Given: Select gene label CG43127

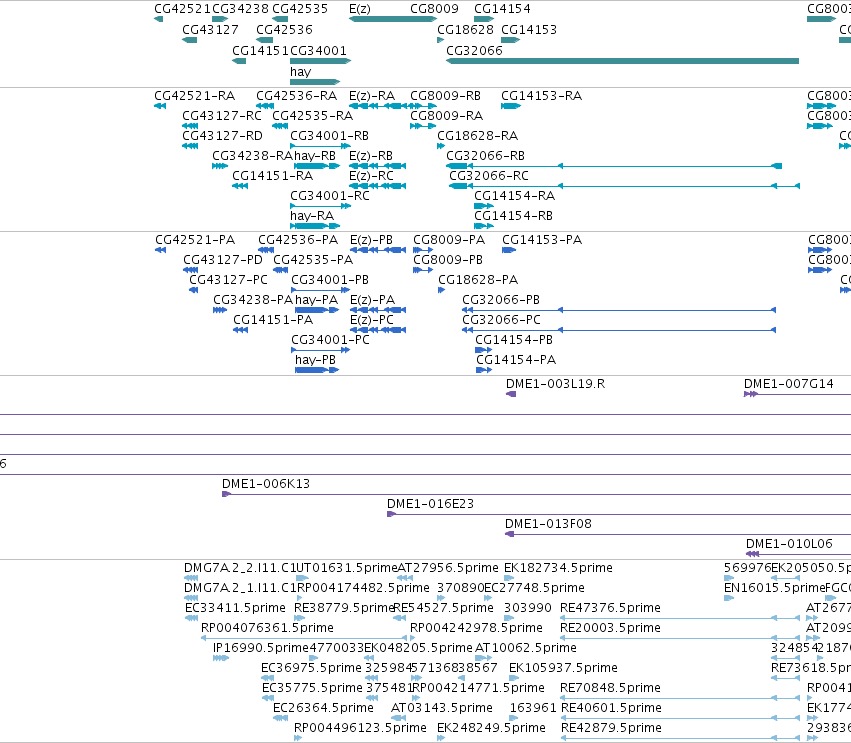Looking at the screenshot, I should click(211, 29).
